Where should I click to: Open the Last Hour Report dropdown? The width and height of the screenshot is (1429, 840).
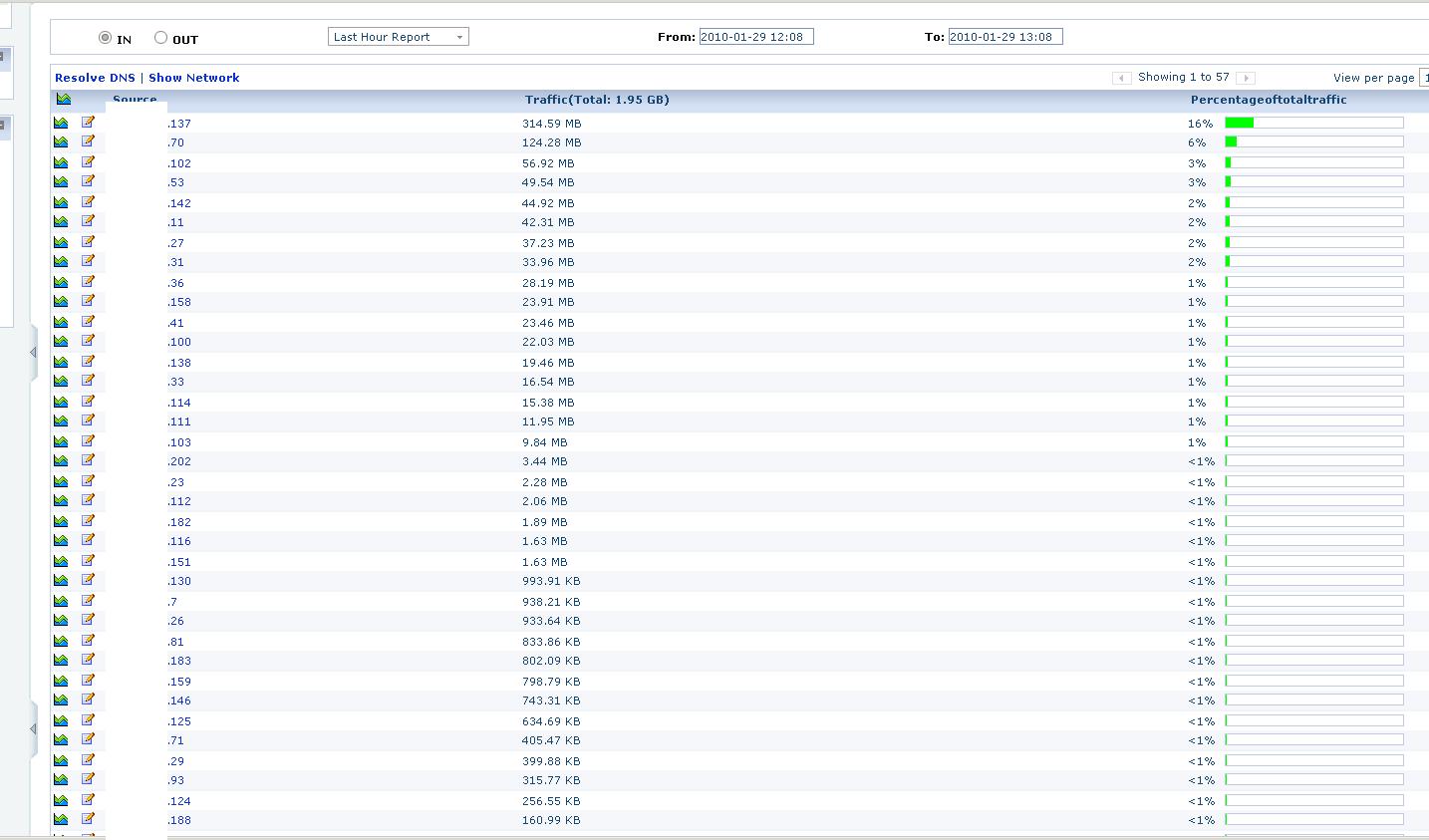(398, 37)
